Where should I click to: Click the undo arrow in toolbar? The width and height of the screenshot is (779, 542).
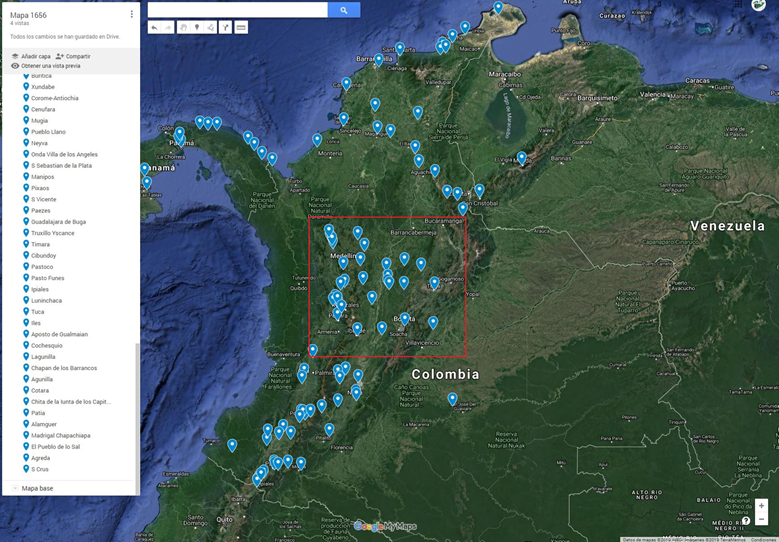coord(155,27)
